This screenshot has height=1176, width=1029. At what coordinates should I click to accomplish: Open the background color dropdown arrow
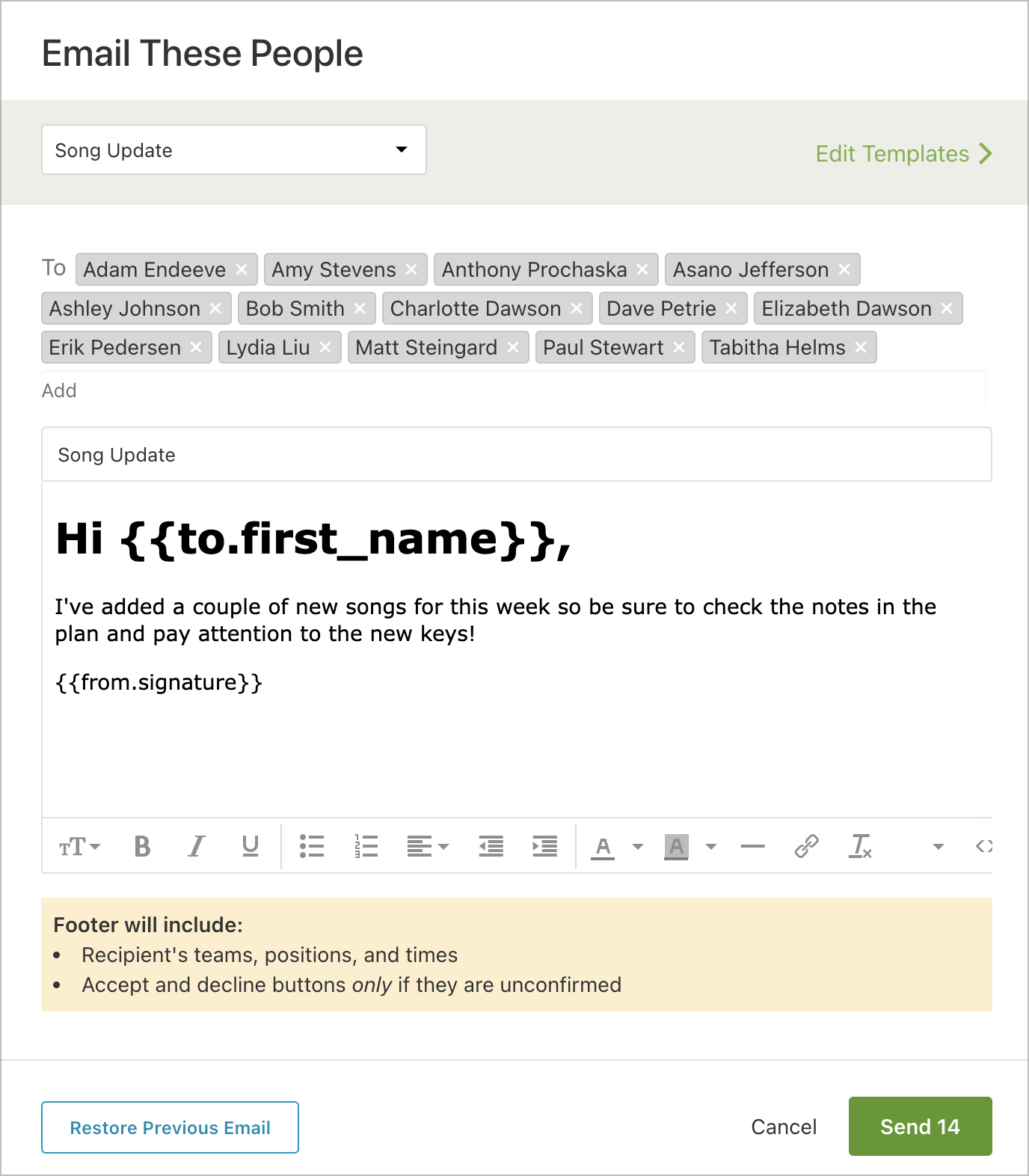[x=711, y=847]
